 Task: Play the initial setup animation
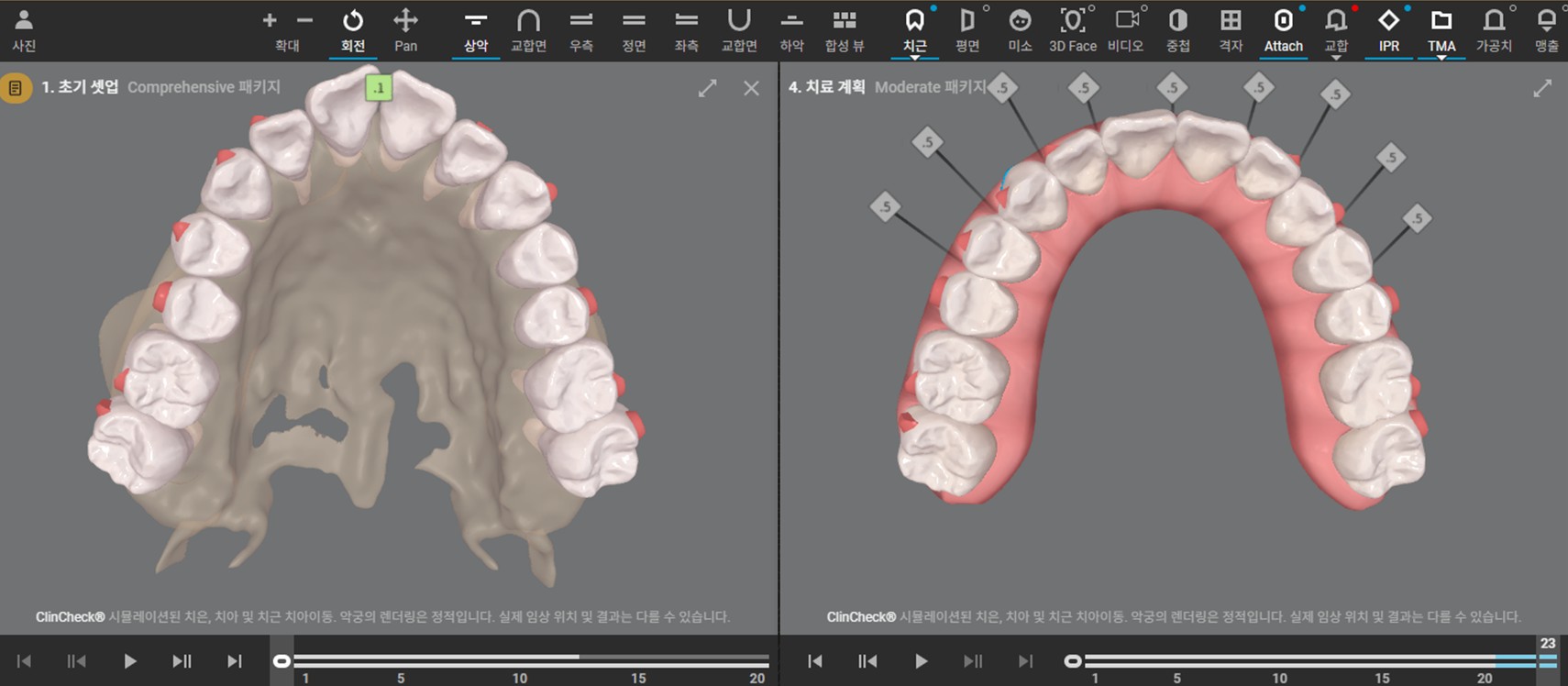tap(129, 660)
